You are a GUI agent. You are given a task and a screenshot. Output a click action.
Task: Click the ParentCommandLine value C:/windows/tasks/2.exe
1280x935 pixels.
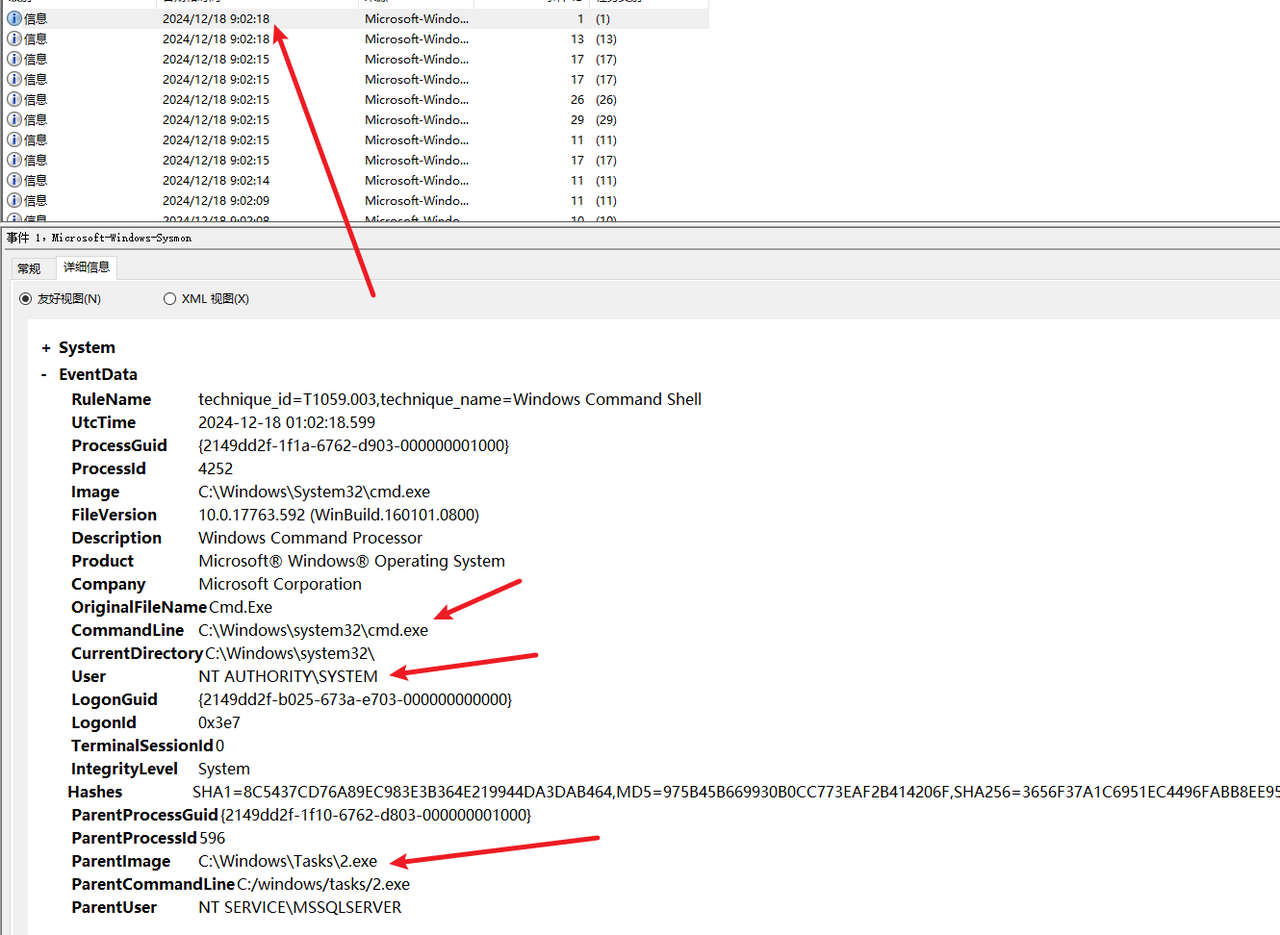[x=323, y=884]
